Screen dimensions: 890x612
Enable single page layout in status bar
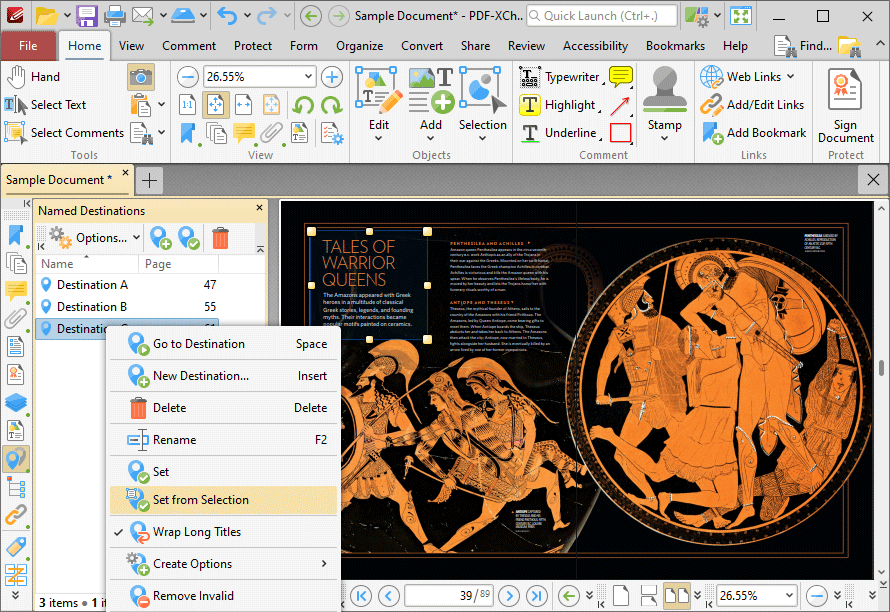621,596
